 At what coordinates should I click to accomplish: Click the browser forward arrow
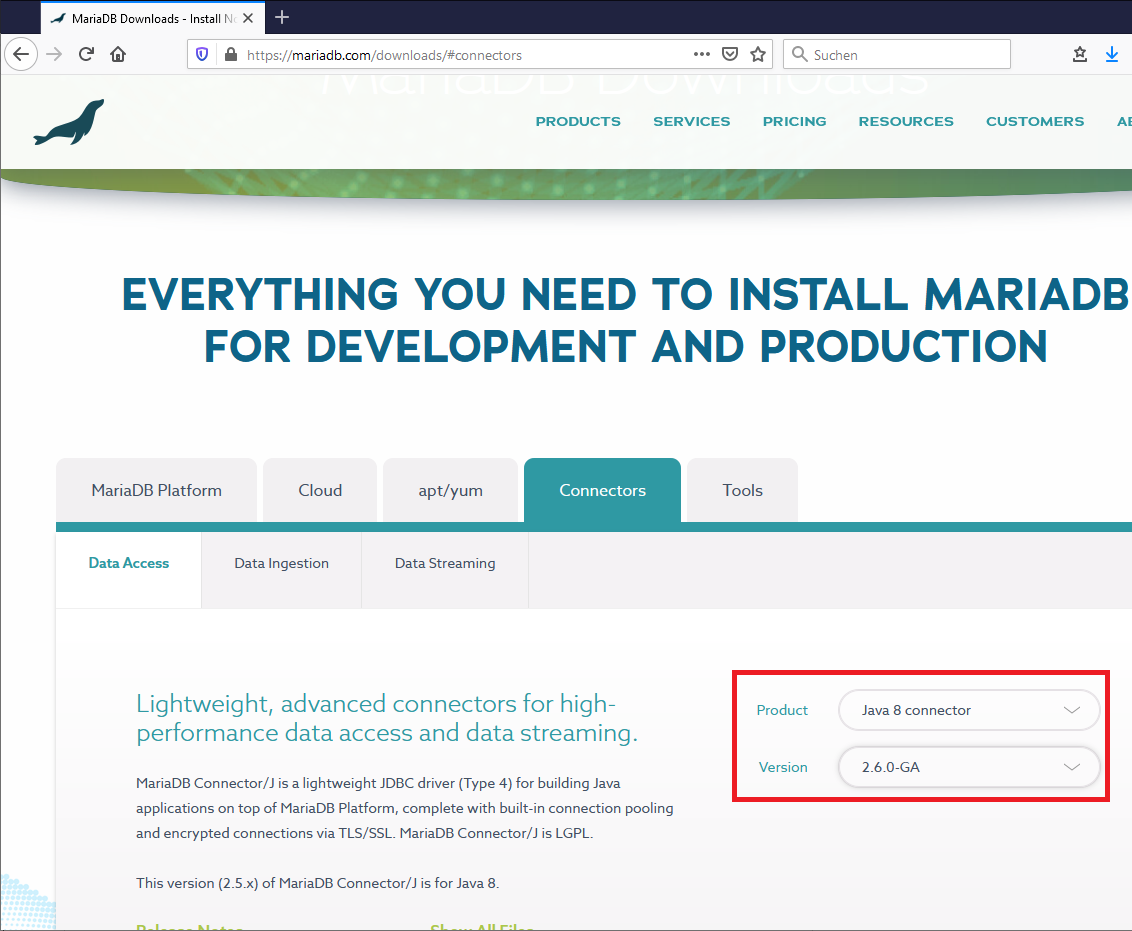(x=54, y=55)
